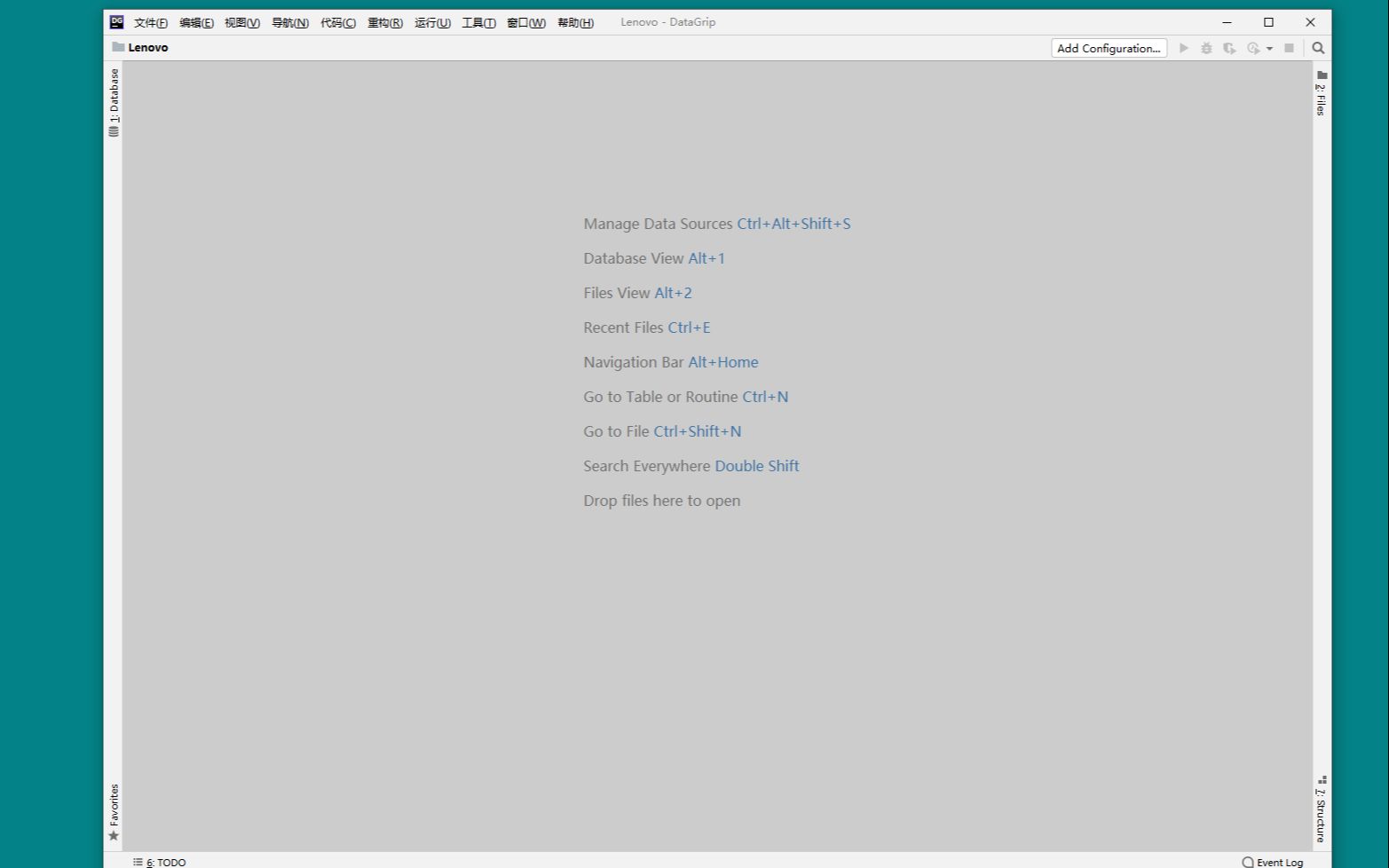Screen dimensions: 1389x868
Task: Click the Files View Alt+2 hint
Action: [x=637, y=293]
